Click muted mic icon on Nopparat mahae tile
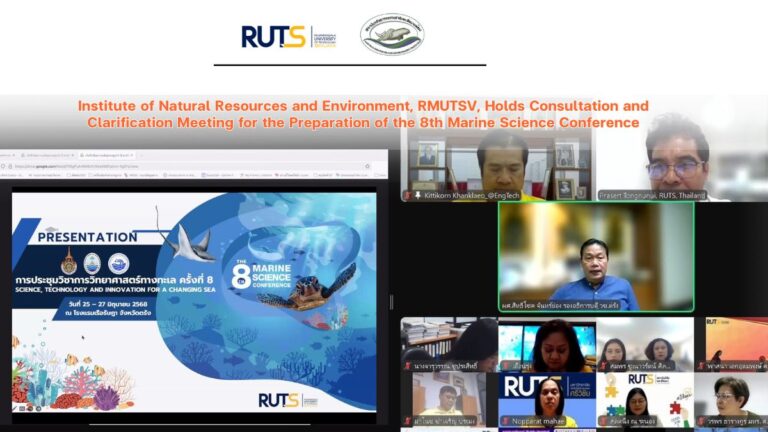 point(505,421)
